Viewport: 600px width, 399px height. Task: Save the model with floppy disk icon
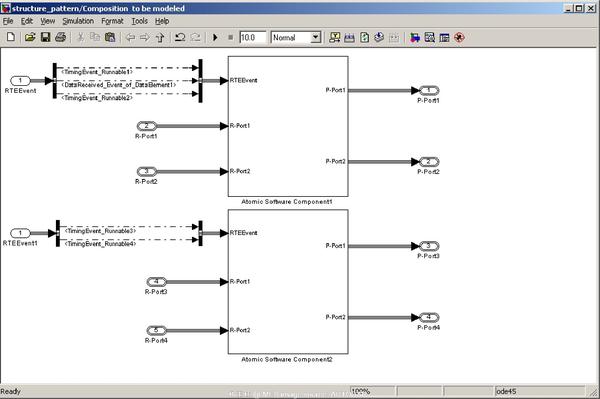point(46,37)
